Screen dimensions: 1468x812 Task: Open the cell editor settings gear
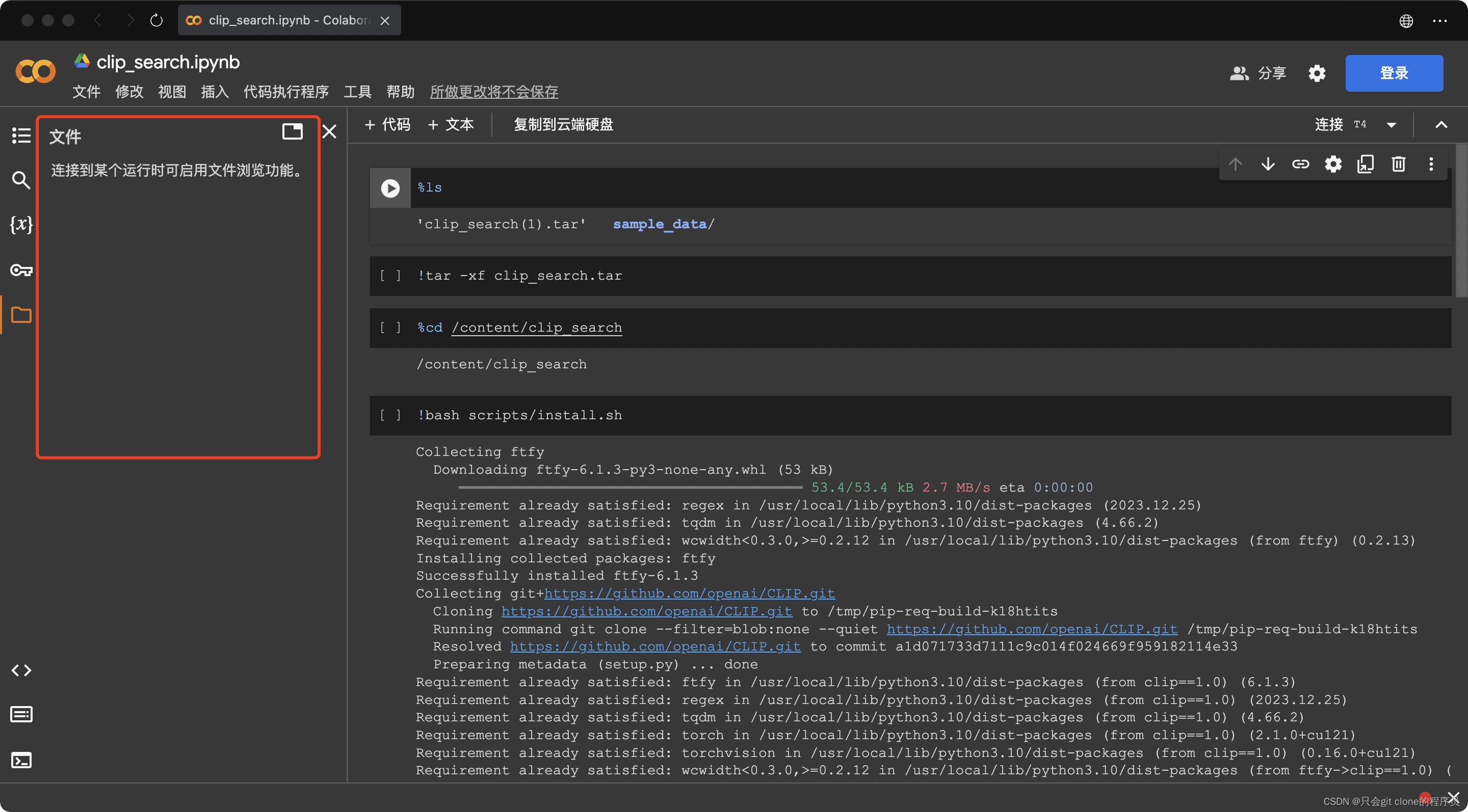coord(1333,164)
